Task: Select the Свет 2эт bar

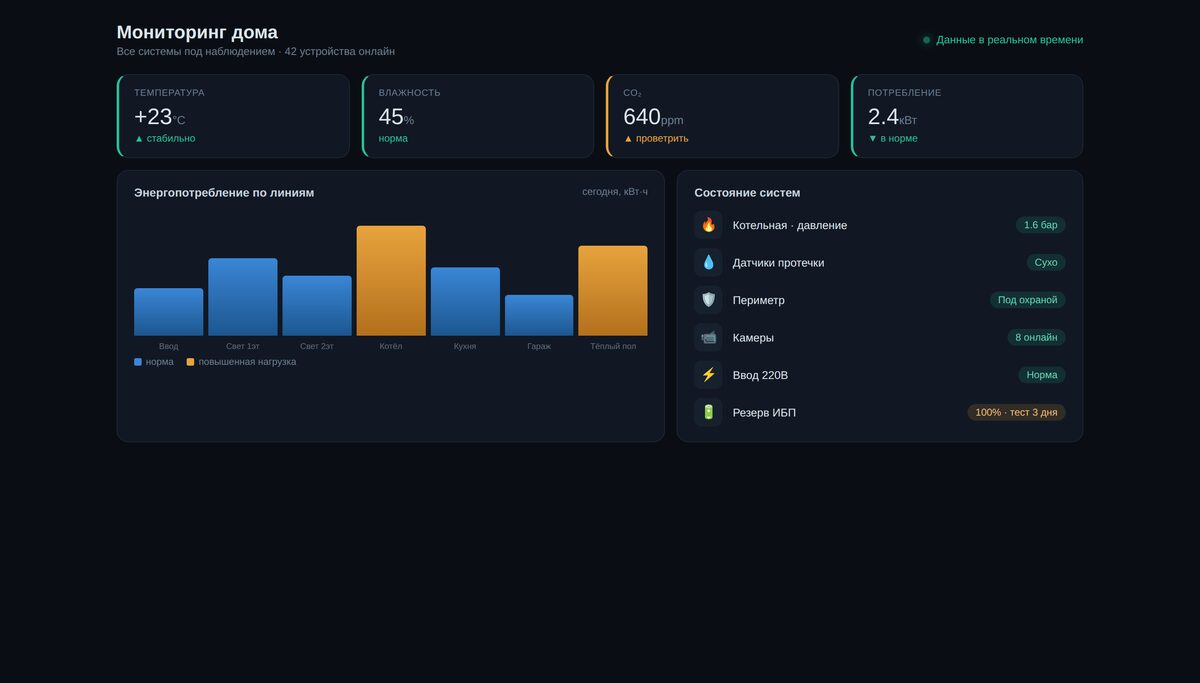Action: [x=317, y=306]
